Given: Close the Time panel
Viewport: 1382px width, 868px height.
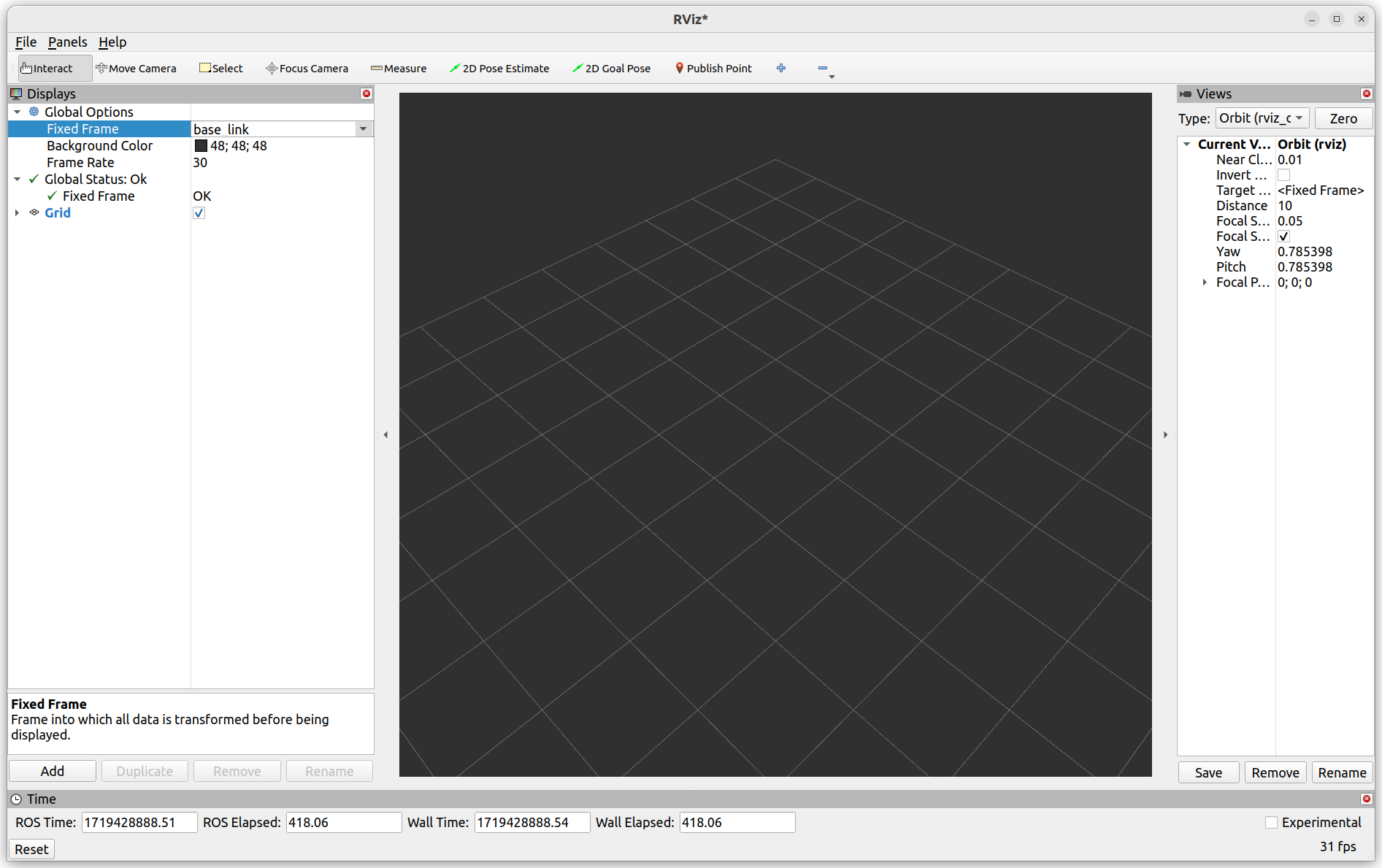Looking at the screenshot, I should 1367,799.
